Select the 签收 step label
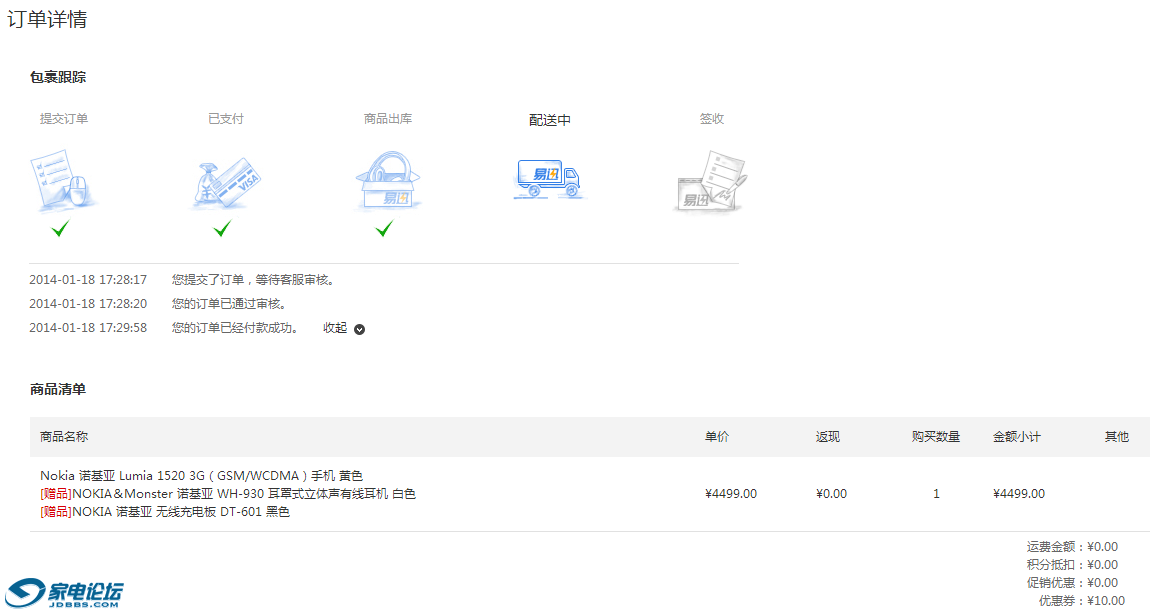 711,119
